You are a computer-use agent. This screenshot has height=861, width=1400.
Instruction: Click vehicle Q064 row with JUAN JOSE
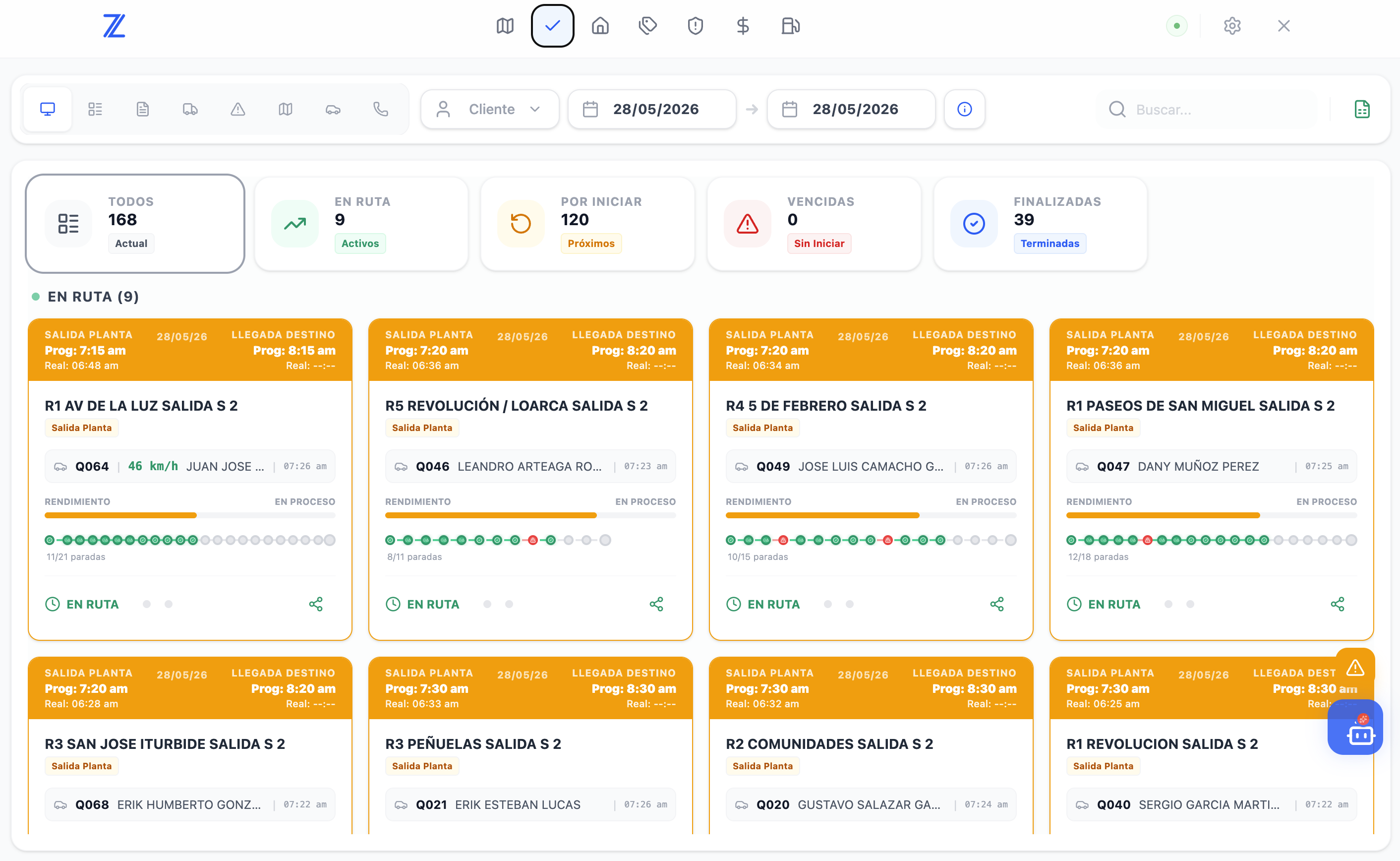point(190,466)
